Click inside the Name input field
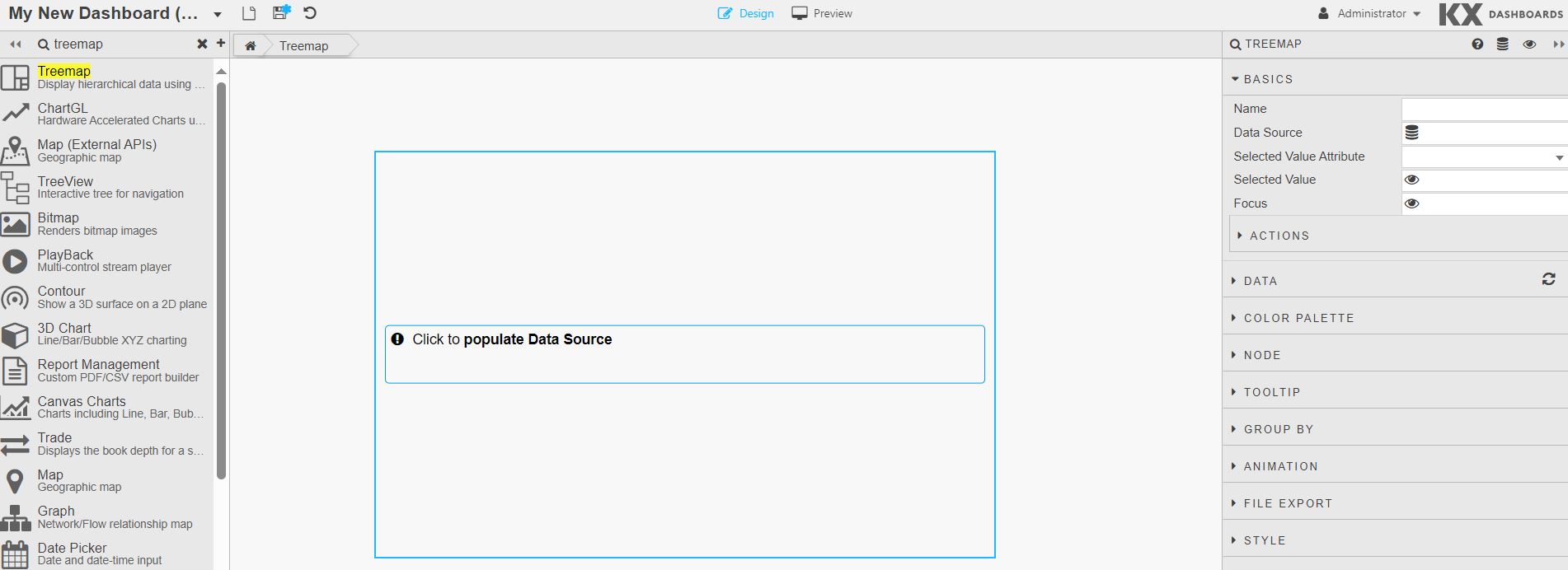The height and width of the screenshot is (570, 1568). [1484, 109]
